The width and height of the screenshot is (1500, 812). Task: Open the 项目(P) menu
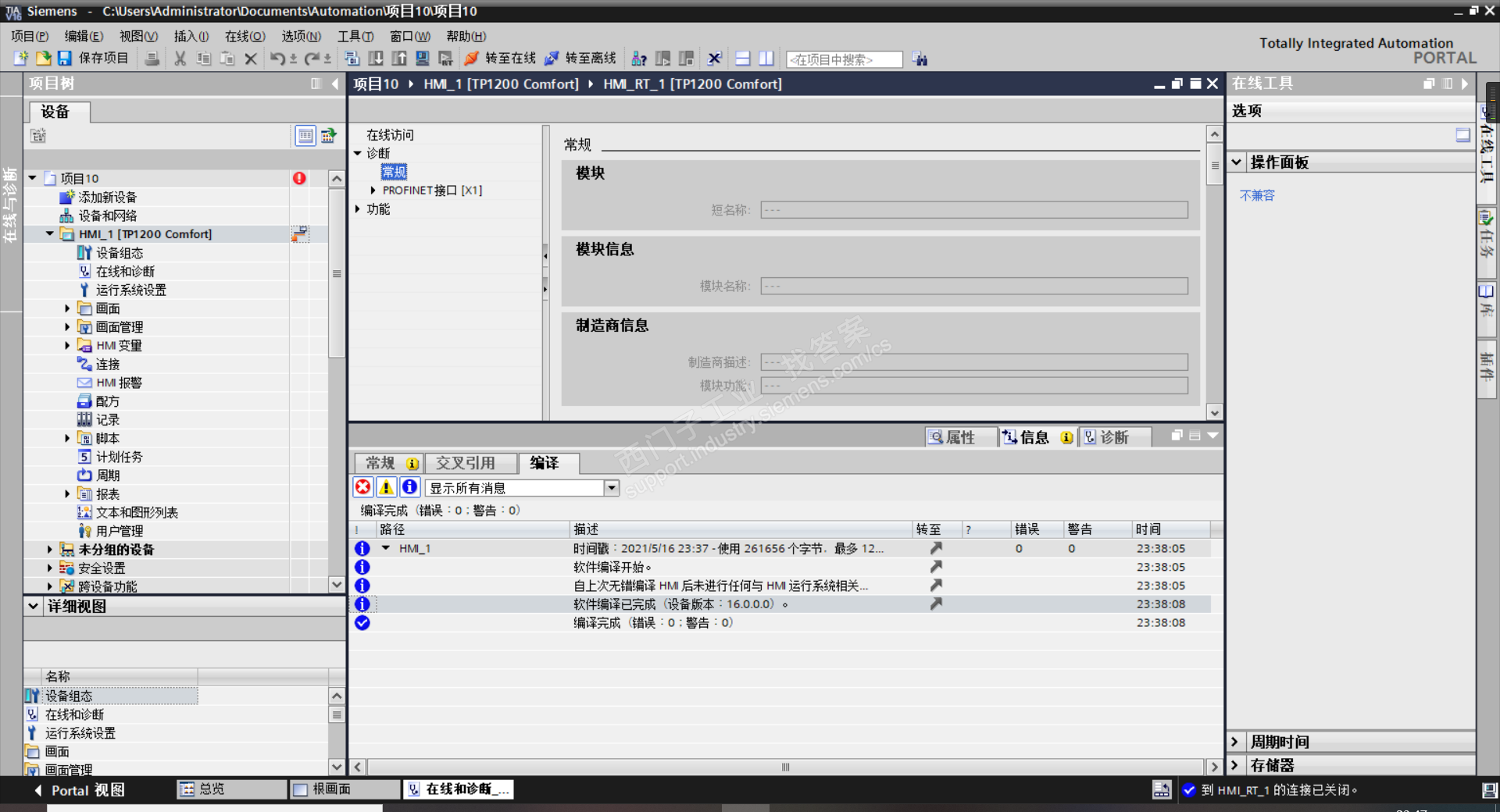pyautogui.click(x=30, y=36)
